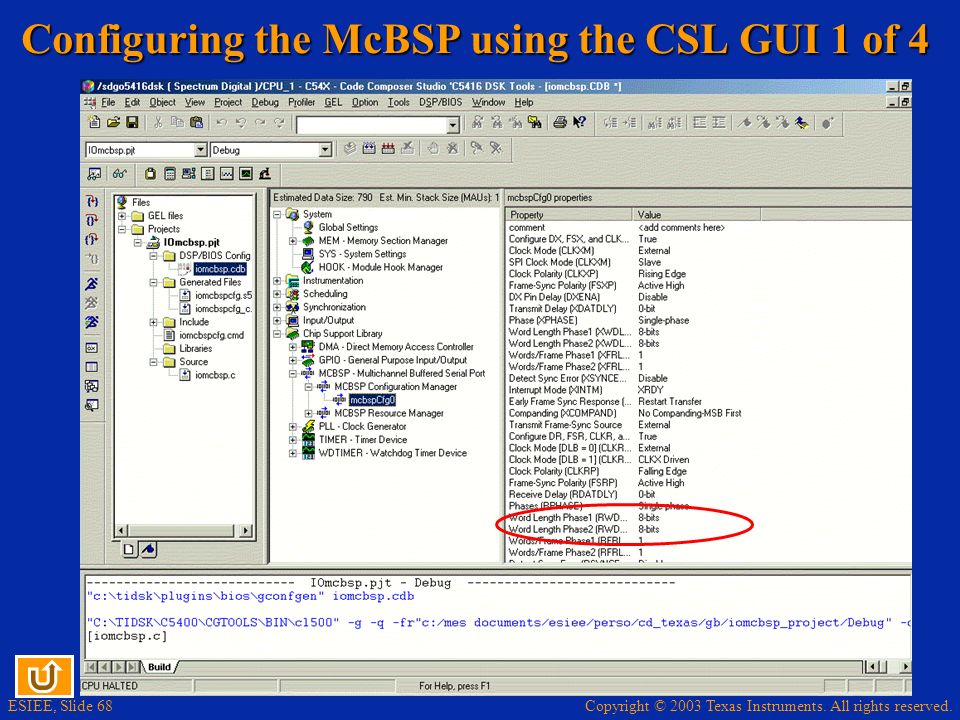Select HOOK - Module Hook Manager
This screenshot has height=720, width=960.
point(380,267)
